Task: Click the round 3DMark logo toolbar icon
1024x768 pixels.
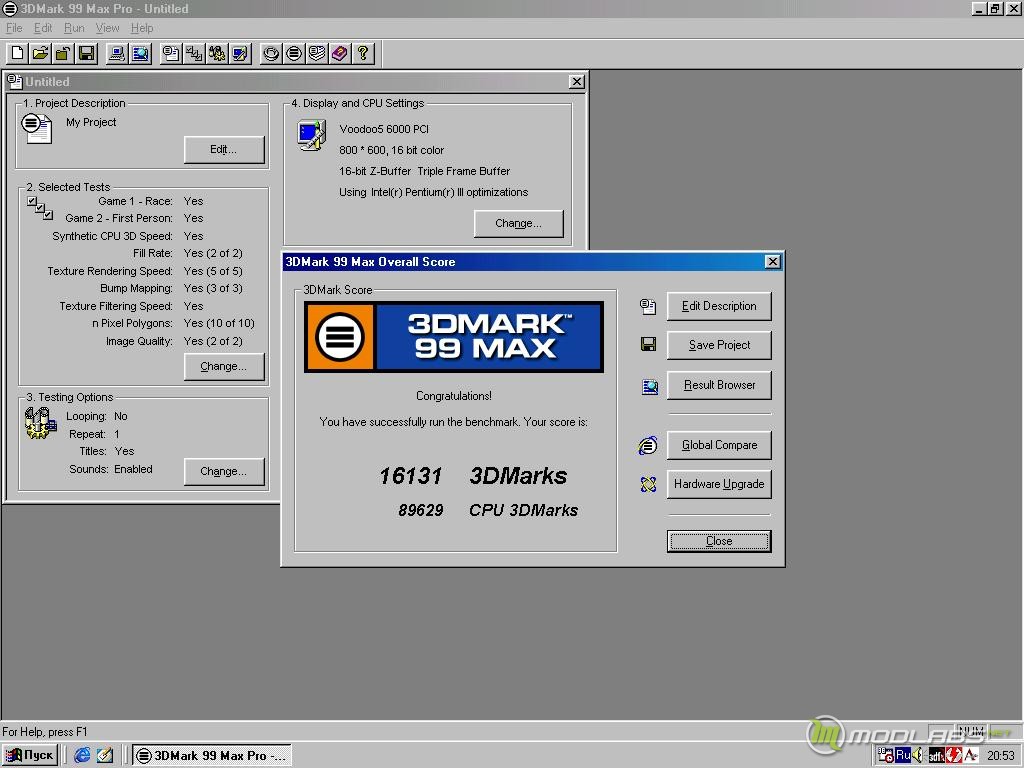Action: [x=294, y=54]
